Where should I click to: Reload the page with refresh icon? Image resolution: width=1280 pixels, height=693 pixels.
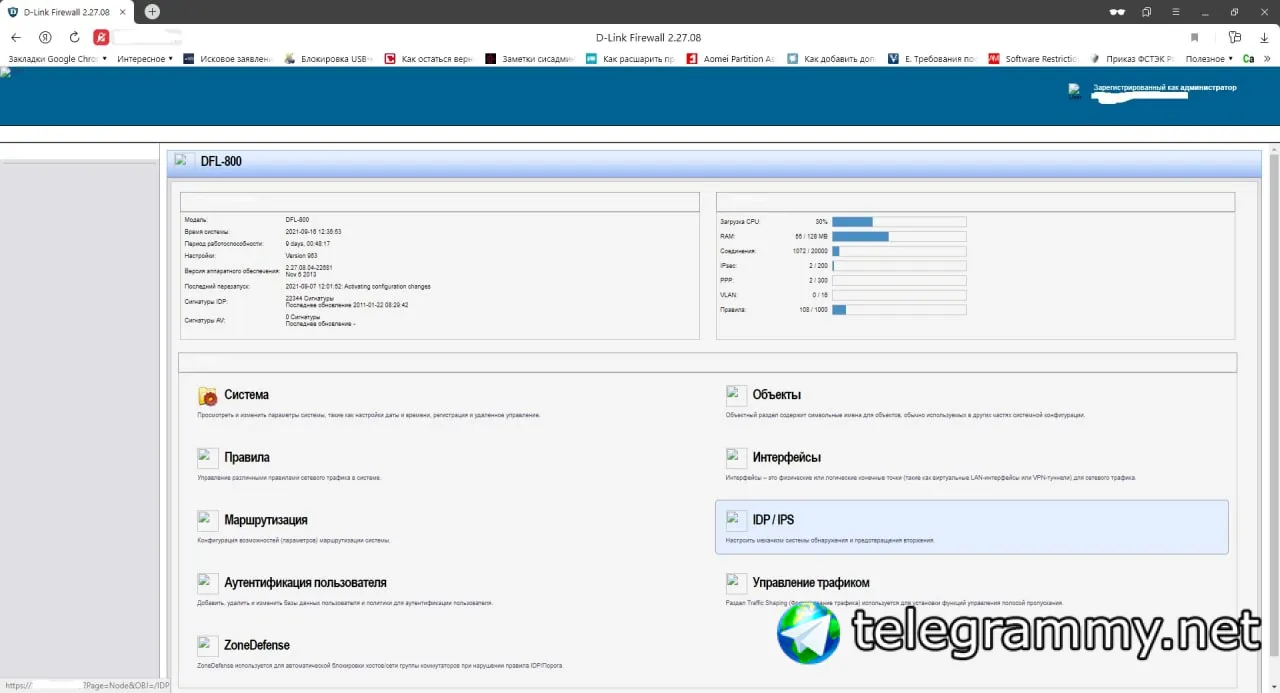coord(74,37)
